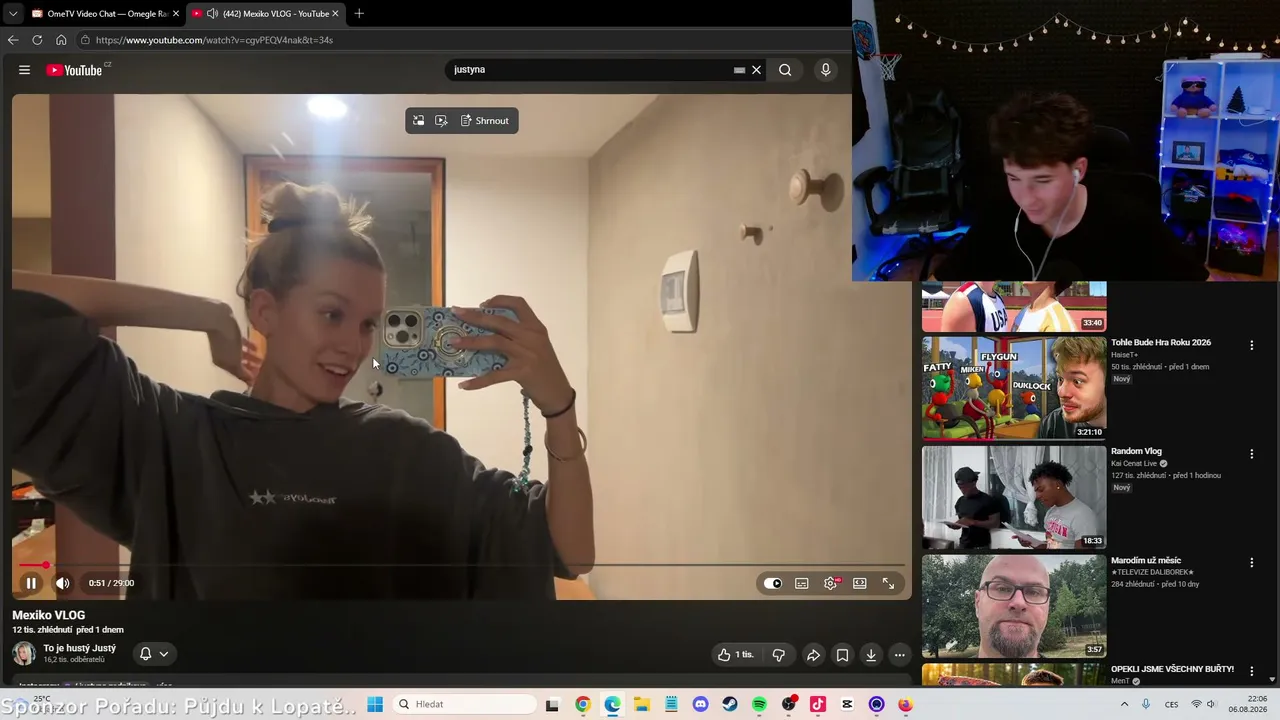Open more actions for the video
1280x720 pixels.
(x=900, y=655)
